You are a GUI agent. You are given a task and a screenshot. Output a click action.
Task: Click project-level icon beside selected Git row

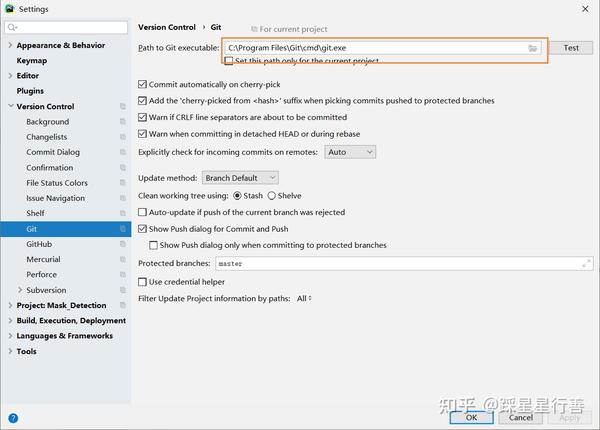point(122,228)
